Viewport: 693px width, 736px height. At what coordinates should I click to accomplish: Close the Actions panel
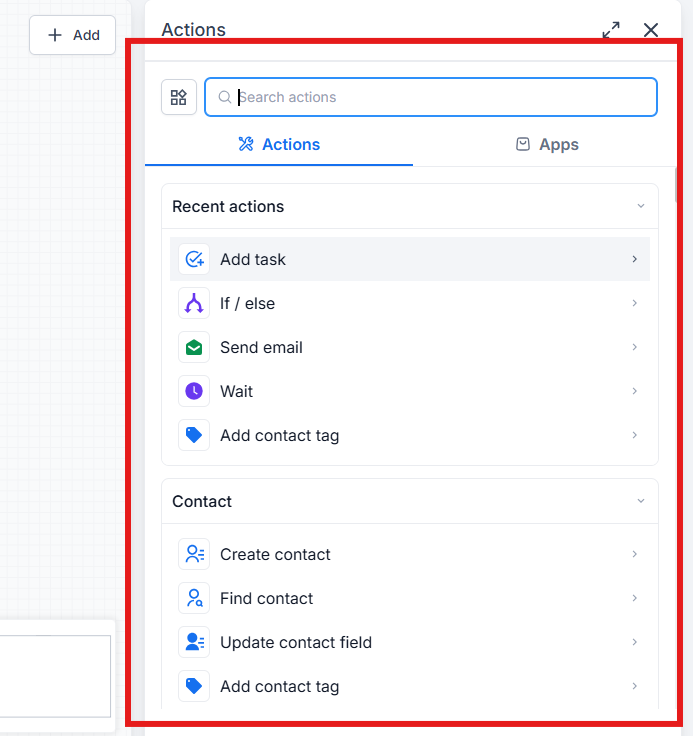(x=651, y=30)
